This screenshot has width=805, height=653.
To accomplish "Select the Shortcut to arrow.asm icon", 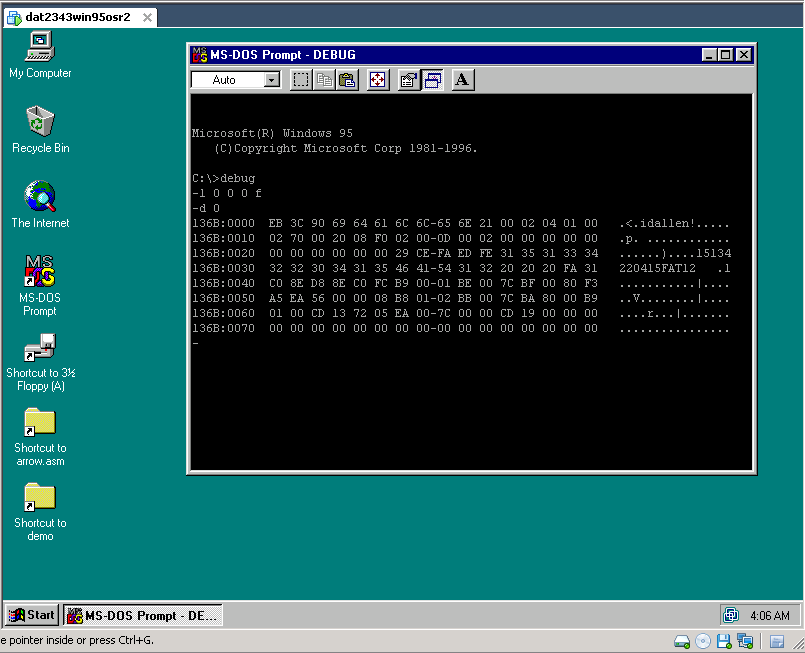I will pos(40,422).
